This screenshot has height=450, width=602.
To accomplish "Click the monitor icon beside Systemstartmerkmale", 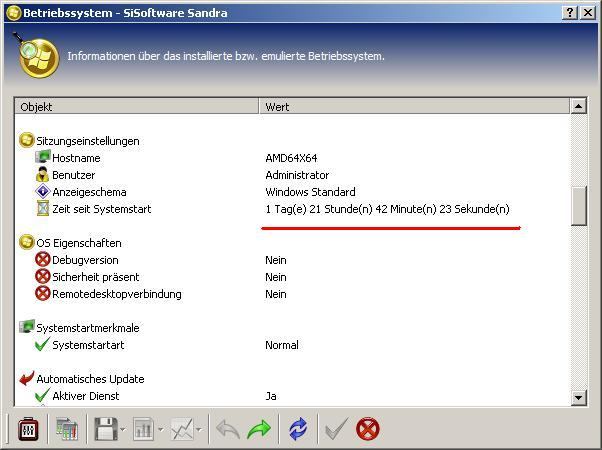I will coord(27,327).
